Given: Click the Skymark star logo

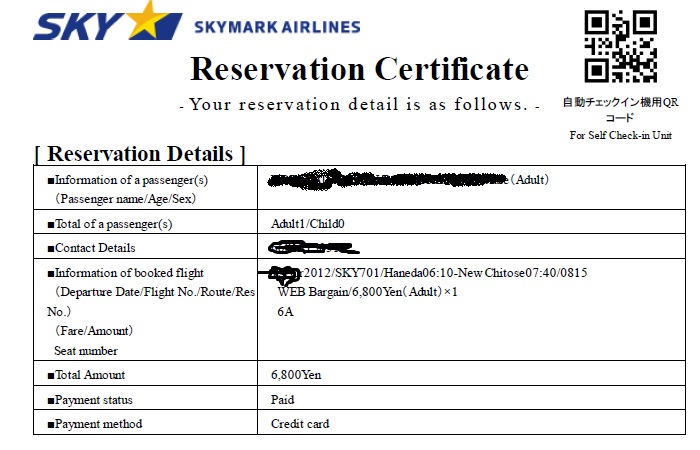Looking at the screenshot, I should click(x=150, y=20).
